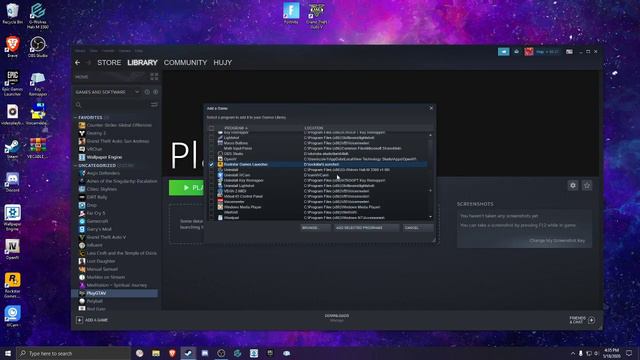Select Discord desktop icon
Viewport: 640px width, 360px height.
12,182
